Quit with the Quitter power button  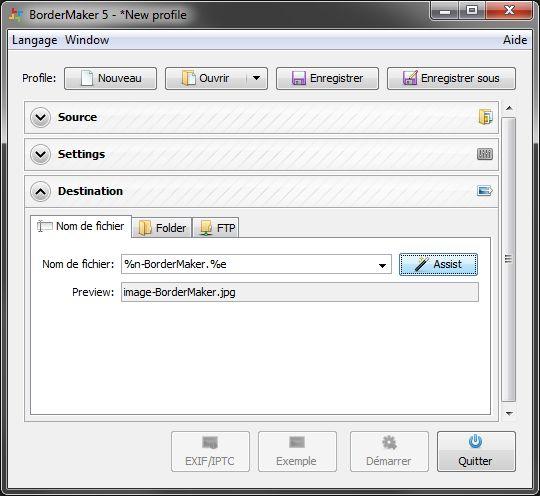click(x=476, y=452)
